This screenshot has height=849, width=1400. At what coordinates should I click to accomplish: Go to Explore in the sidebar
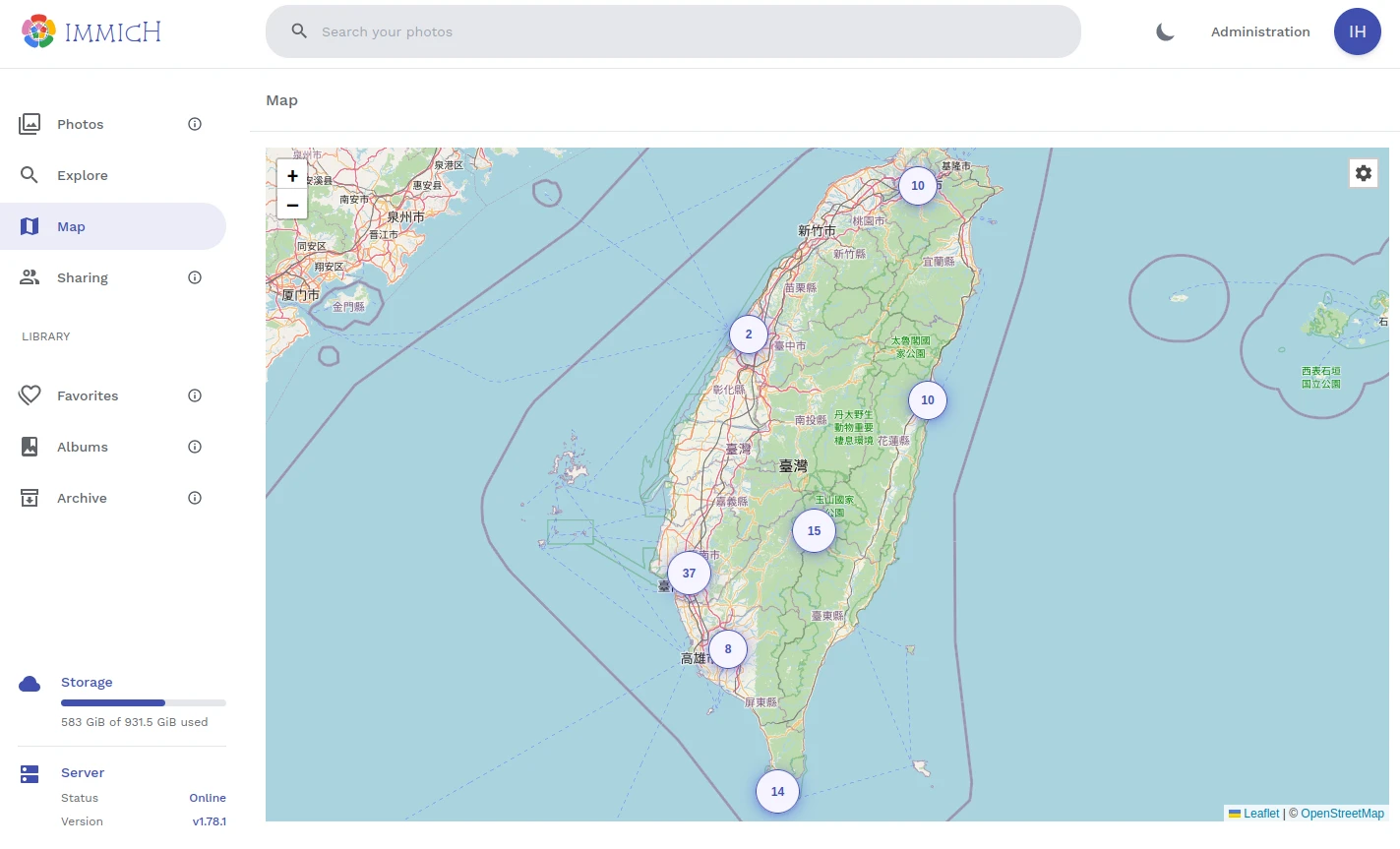click(x=82, y=175)
